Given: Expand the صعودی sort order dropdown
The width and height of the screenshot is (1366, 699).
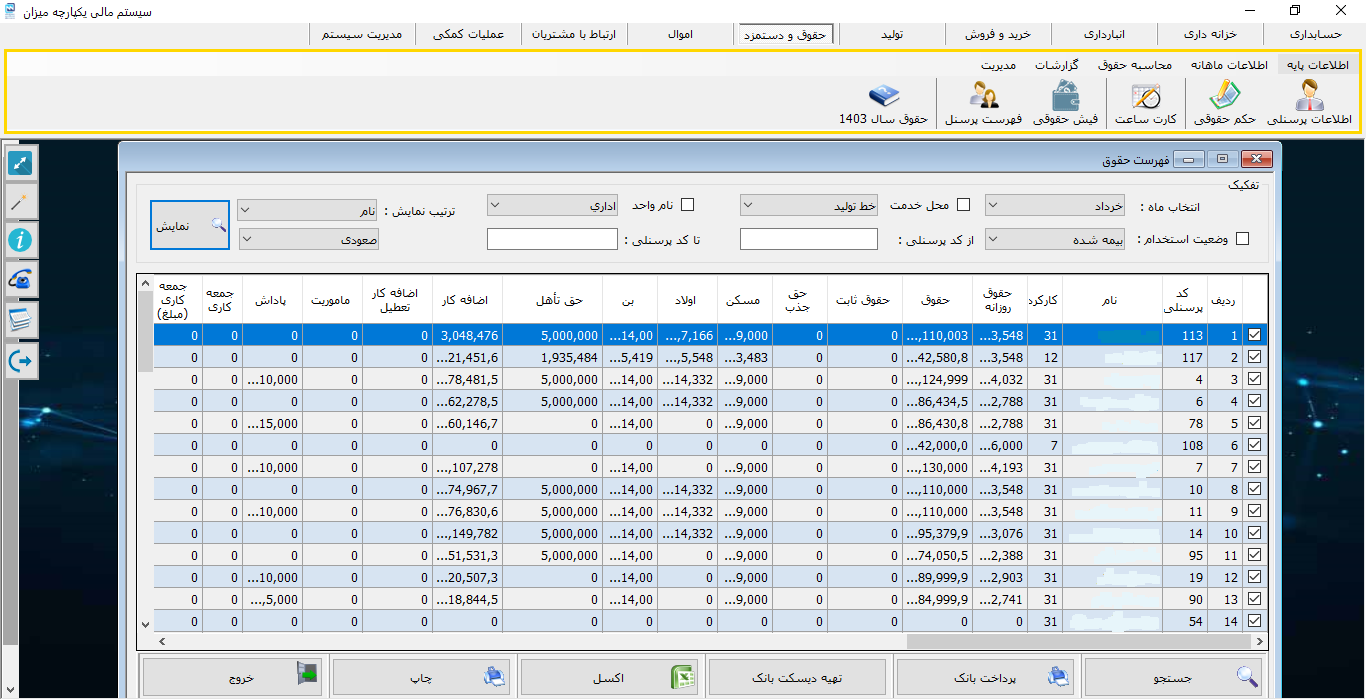Looking at the screenshot, I should [x=308, y=240].
